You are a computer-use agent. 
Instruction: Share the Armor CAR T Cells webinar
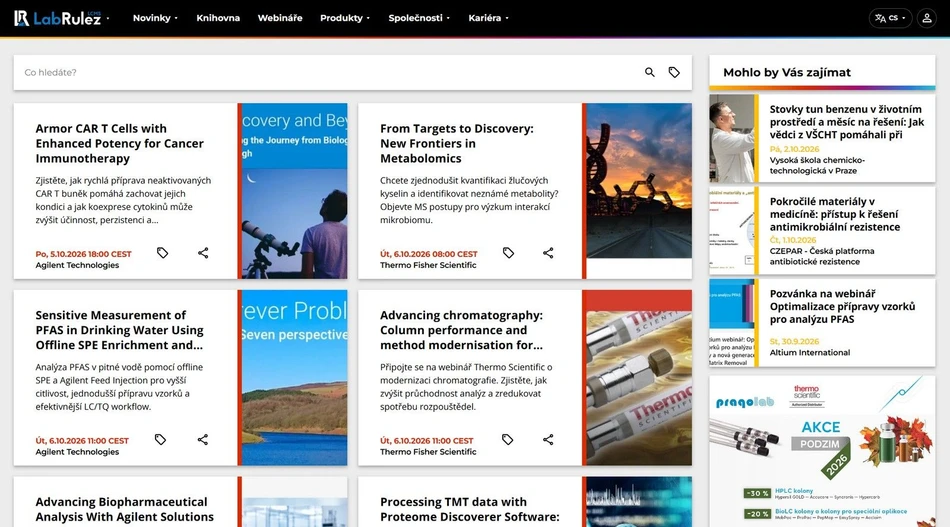pos(203,253)
